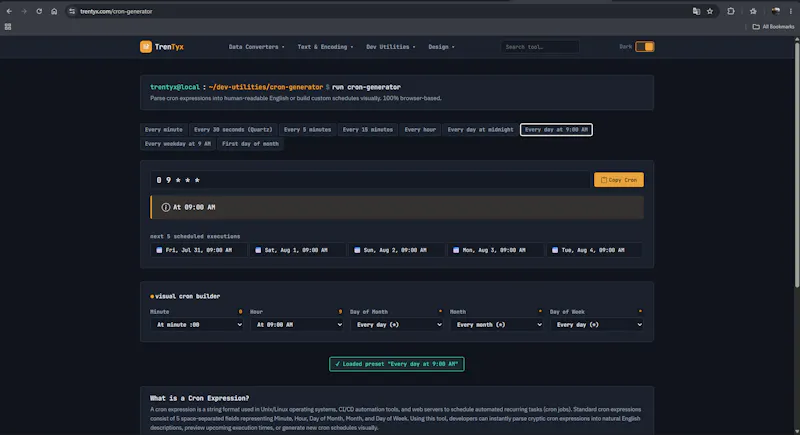
Task: Click calendar icon for Sat, Aug 1
Action: (x=258, y=250)
